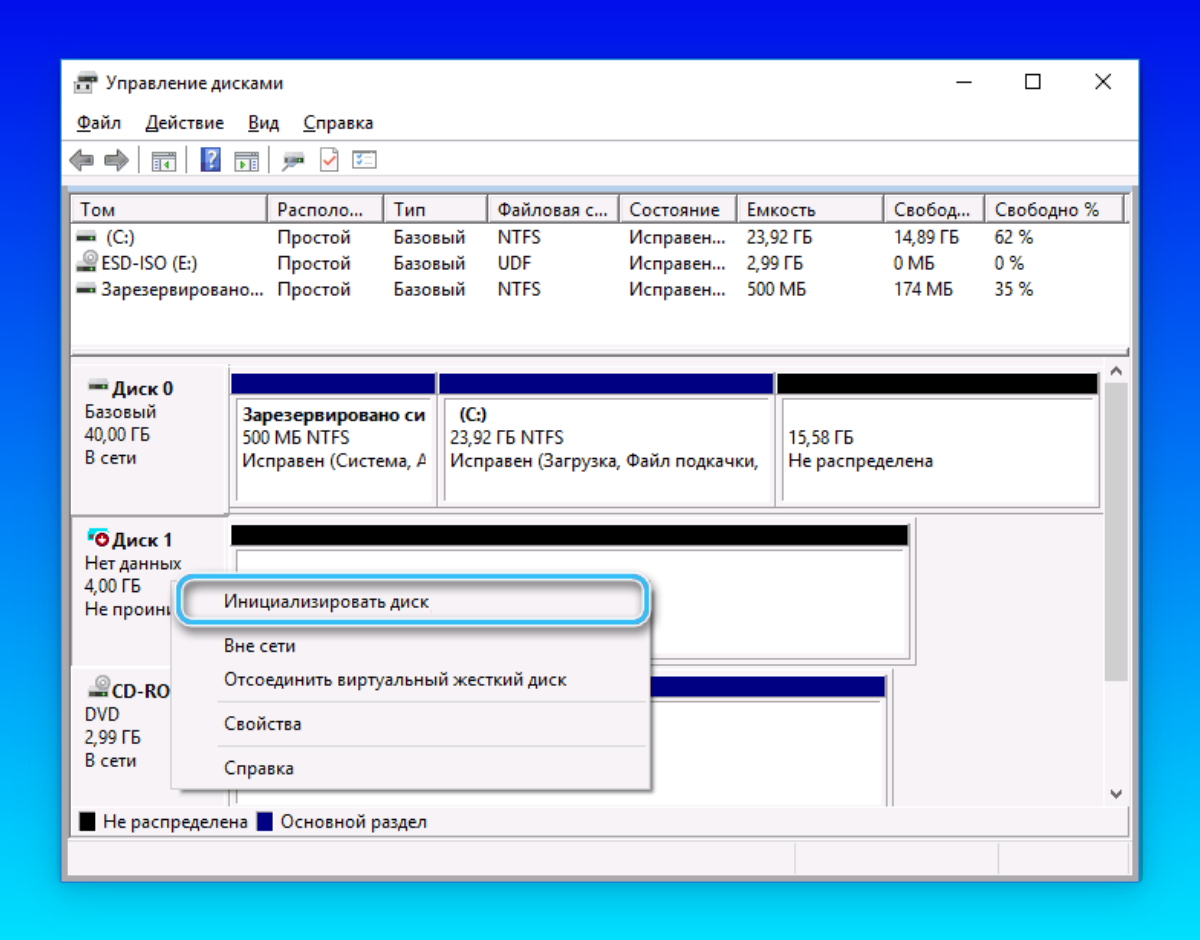1200x940 pixels.
Task: Choose Инициализировать диск from context menu
Action: pyautogui.click(x=326, y=602)
